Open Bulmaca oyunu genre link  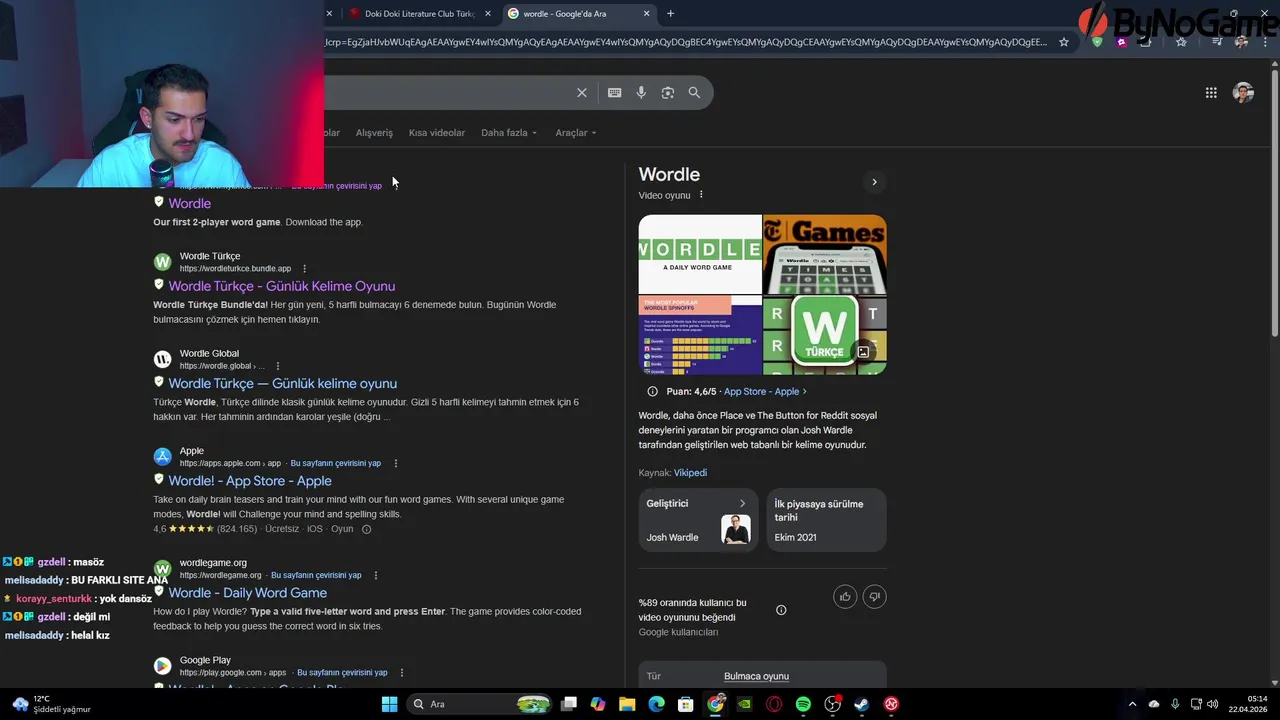point(756,676)
